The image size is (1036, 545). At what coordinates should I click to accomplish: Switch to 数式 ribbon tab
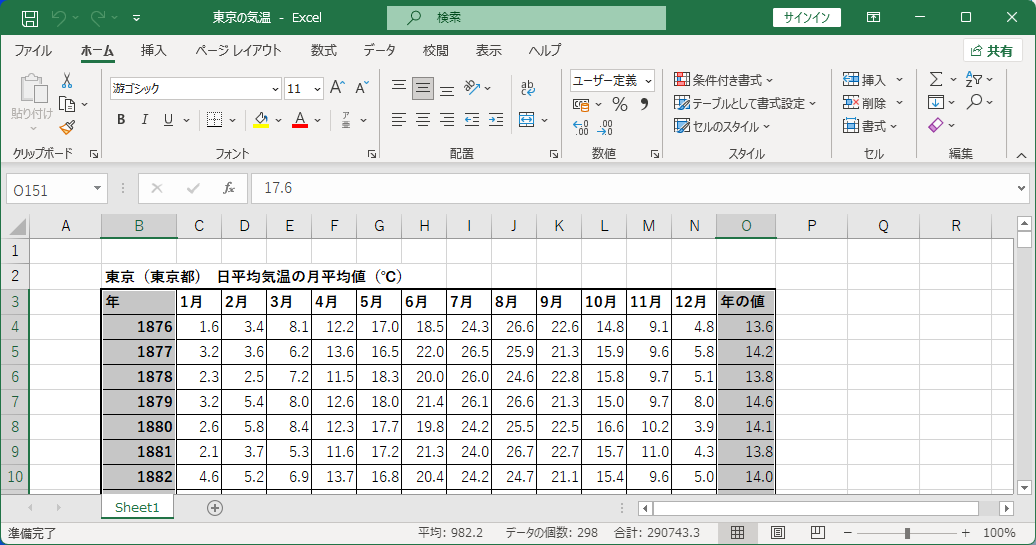324,50
